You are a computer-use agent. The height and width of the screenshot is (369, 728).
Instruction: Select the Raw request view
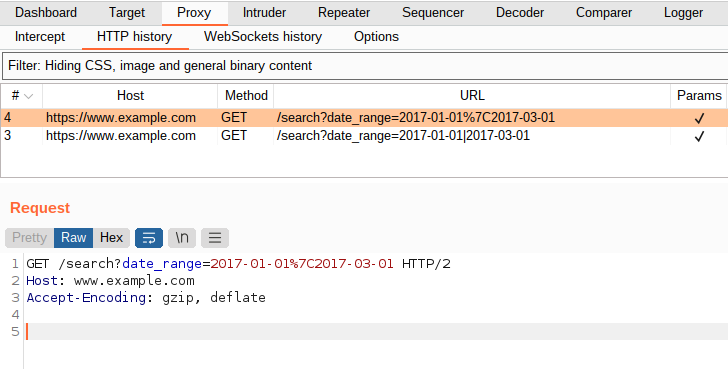(73, 238)
